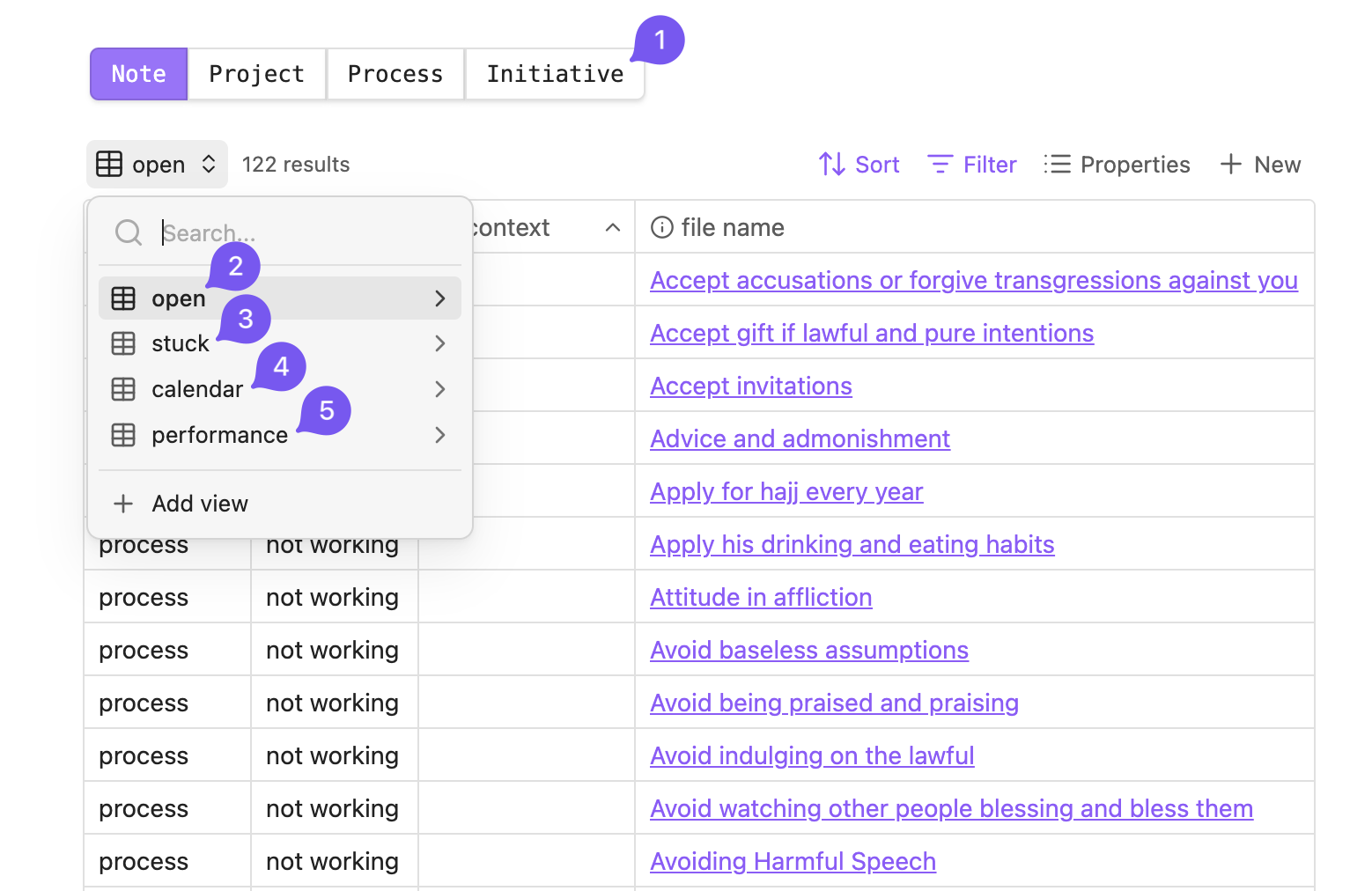The image size is (1372, 891).
Task: Switch to the Project tab
Action: click(256, 74)
